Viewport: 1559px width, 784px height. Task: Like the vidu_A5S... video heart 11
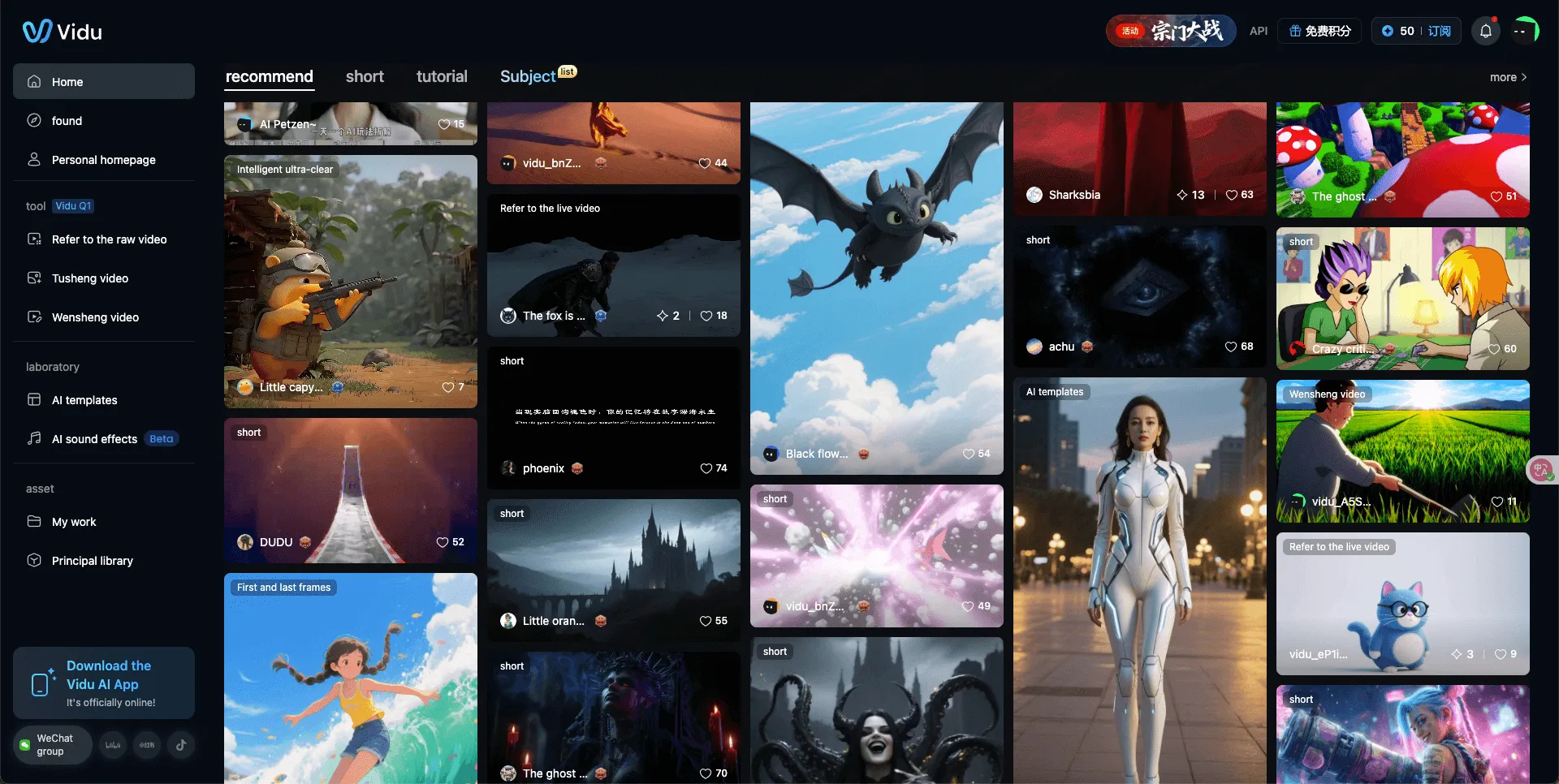click(x=1497, y=502)
